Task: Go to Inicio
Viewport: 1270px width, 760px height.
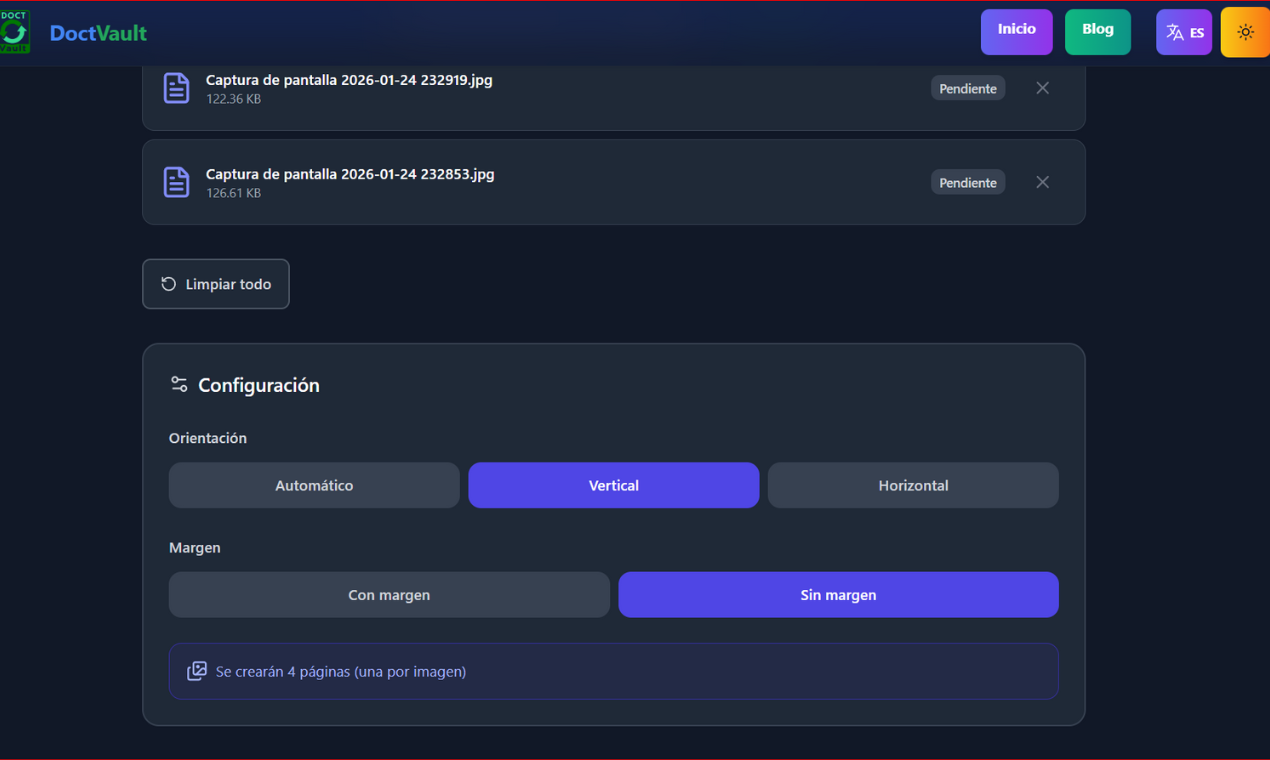Action: [x=1017, y=31]
